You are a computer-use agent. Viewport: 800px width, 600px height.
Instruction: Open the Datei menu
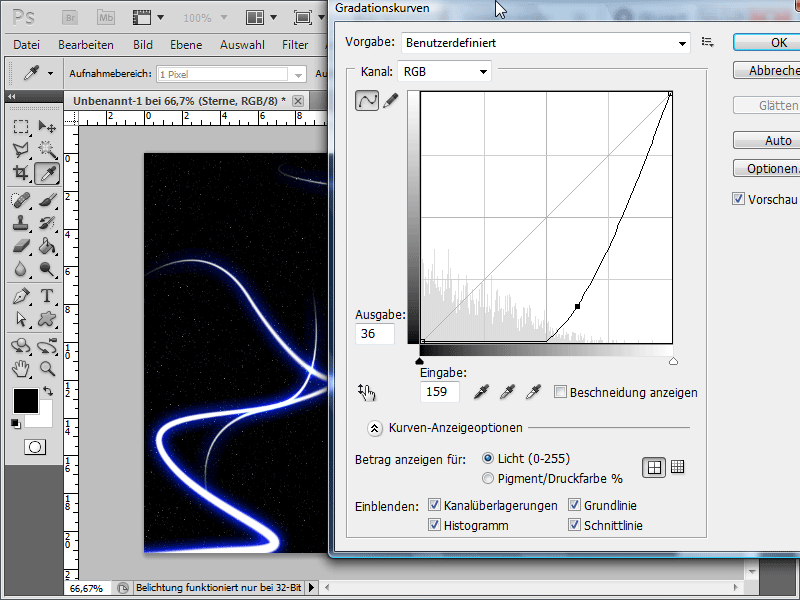[27, 45]
